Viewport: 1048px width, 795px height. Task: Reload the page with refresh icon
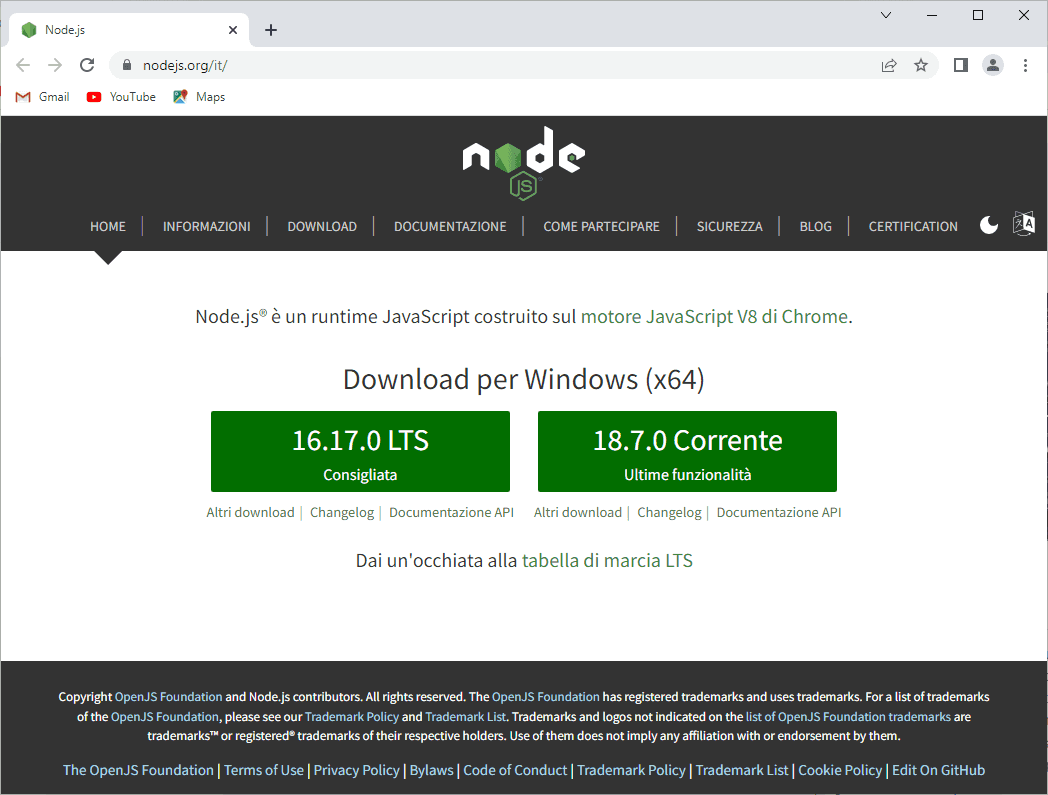(87, 65)
